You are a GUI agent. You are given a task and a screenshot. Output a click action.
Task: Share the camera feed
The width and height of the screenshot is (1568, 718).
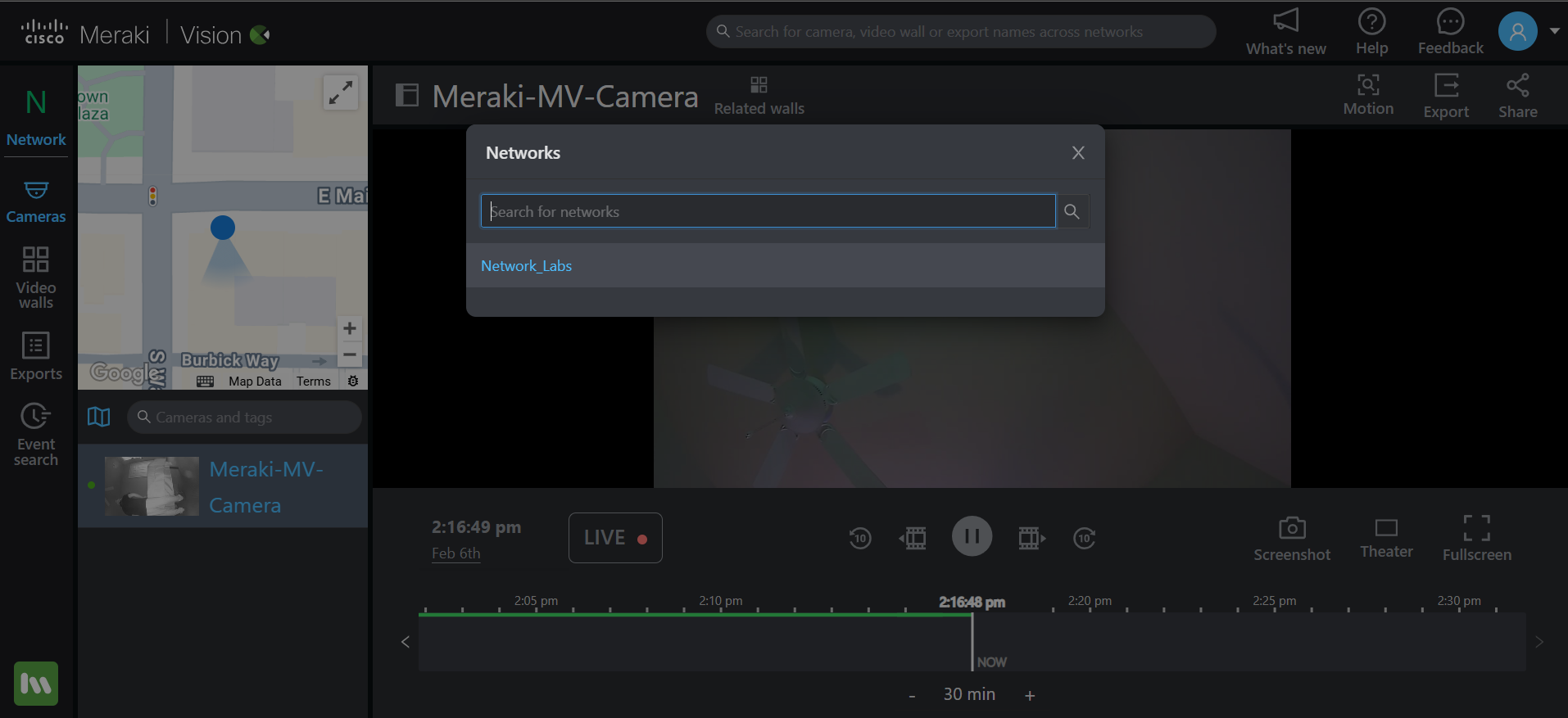(1518, 96)
